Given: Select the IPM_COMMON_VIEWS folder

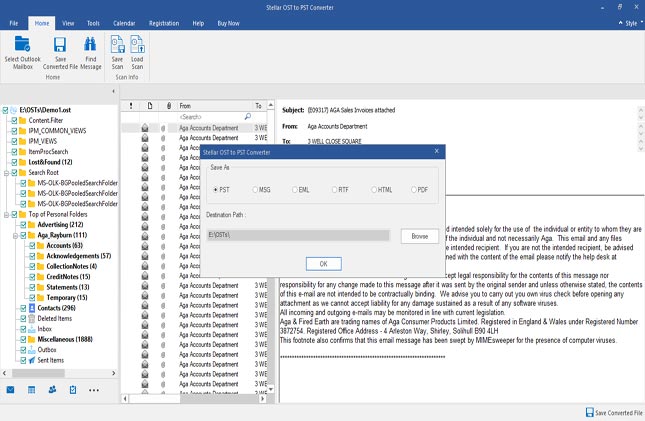Looking at the screenshot, I should click(57, 131).
